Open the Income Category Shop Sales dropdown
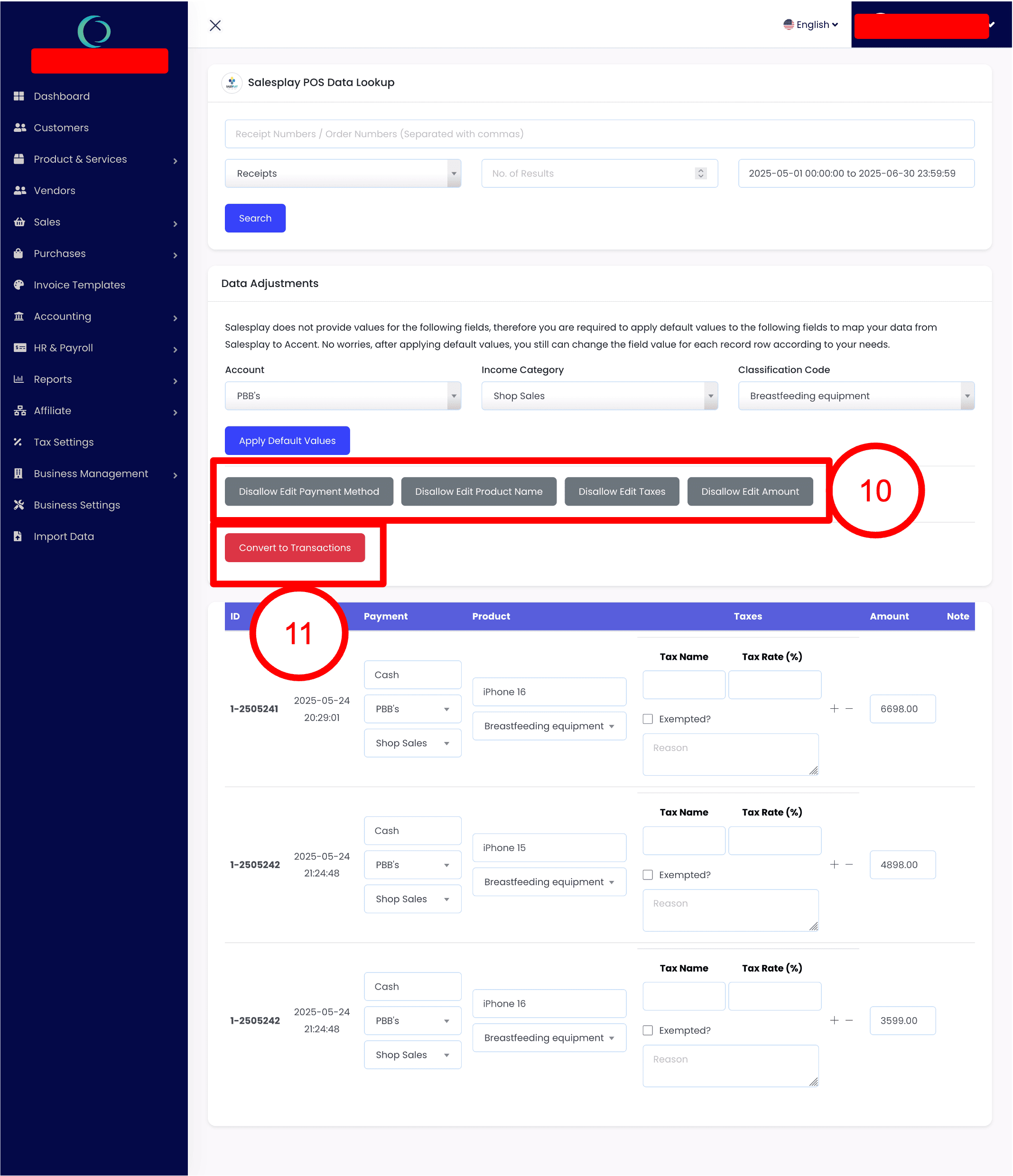This screenshot has height=1176, width=1013. click(x=599, y=396)
